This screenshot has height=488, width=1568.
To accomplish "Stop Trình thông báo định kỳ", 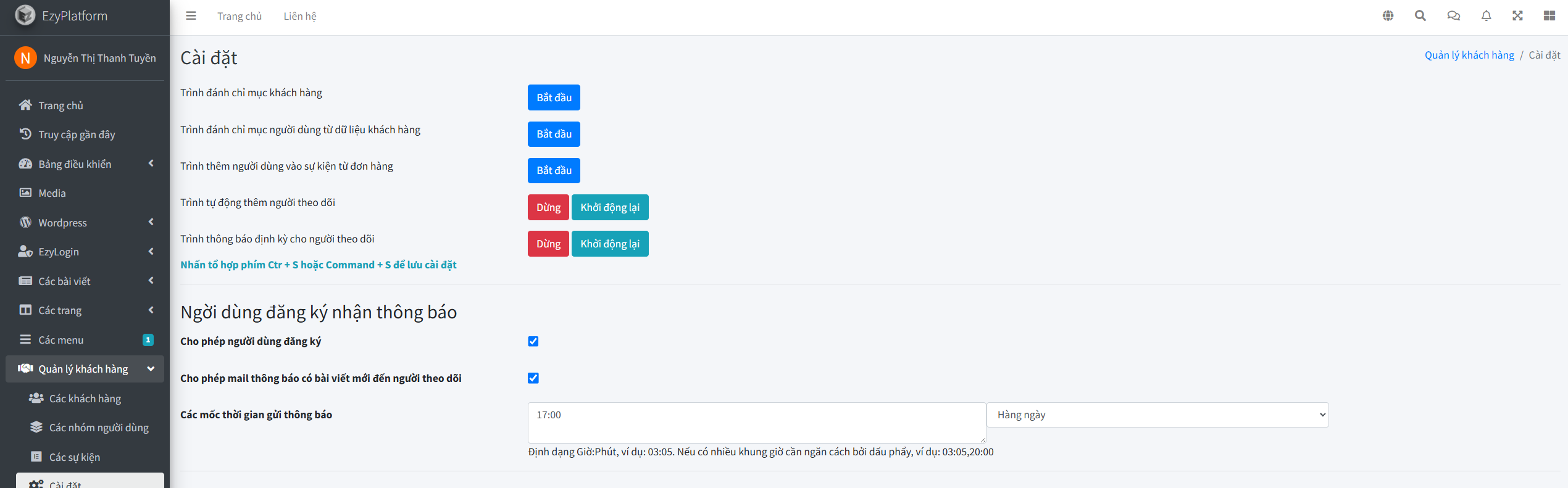I will (x=548, y=244).
